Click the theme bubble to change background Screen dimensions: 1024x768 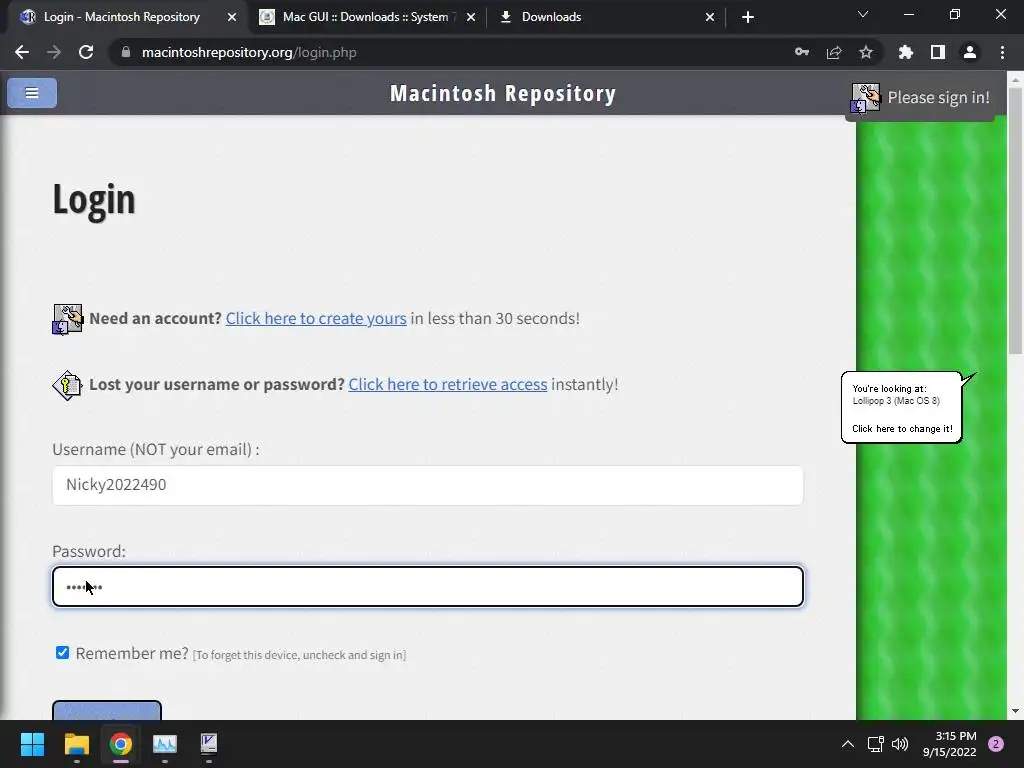901,408
